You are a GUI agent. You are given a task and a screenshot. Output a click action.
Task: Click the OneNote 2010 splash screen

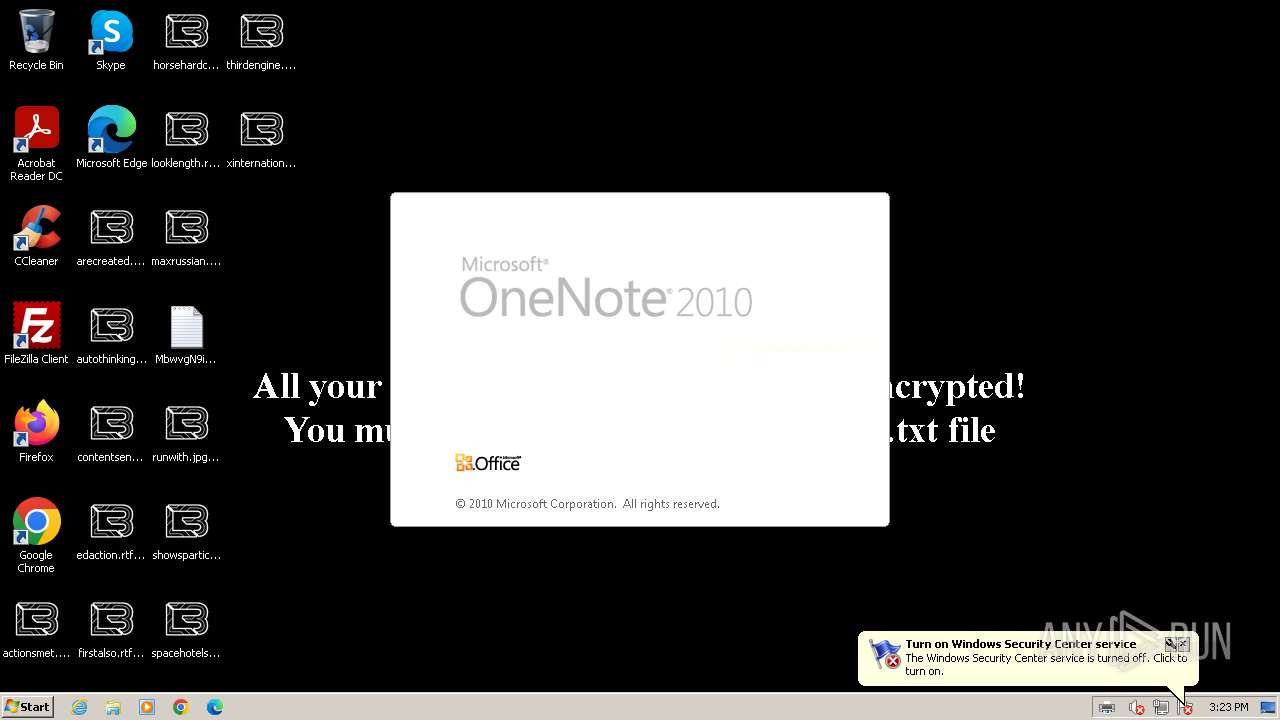[x=640, y=359]
